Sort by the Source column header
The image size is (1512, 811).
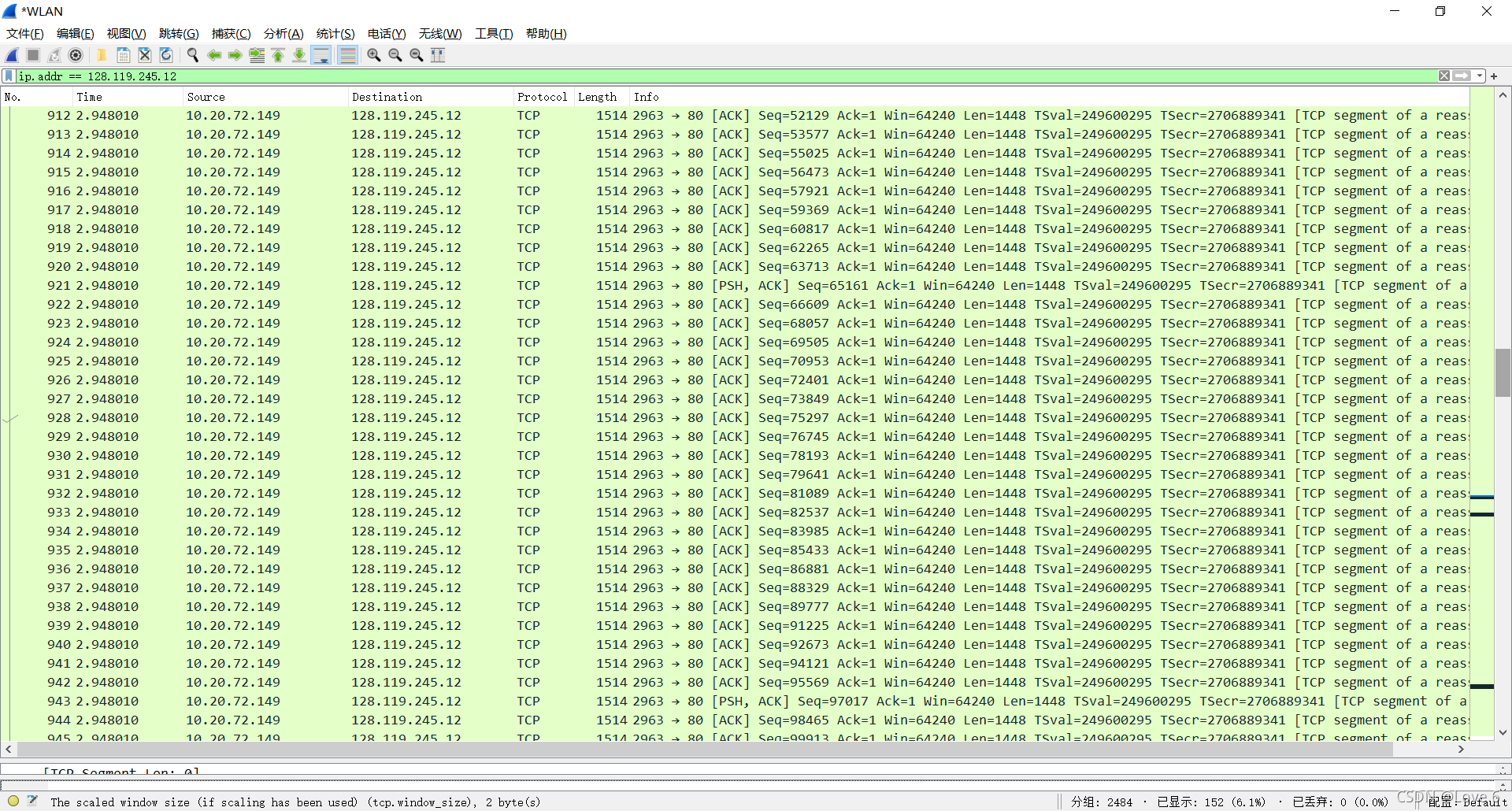(x=265, y=97)
